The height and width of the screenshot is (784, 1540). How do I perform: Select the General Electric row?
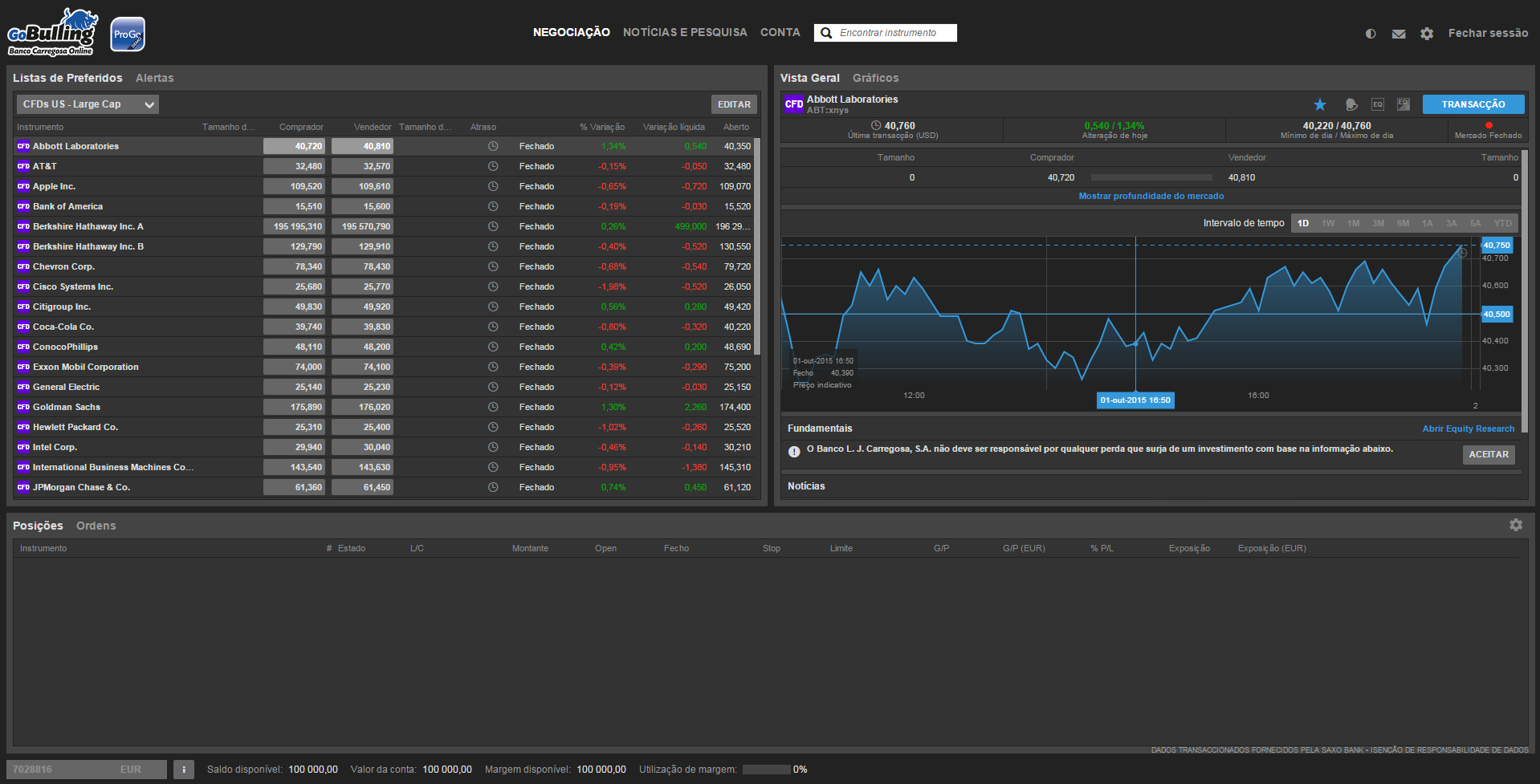point(384,387)
